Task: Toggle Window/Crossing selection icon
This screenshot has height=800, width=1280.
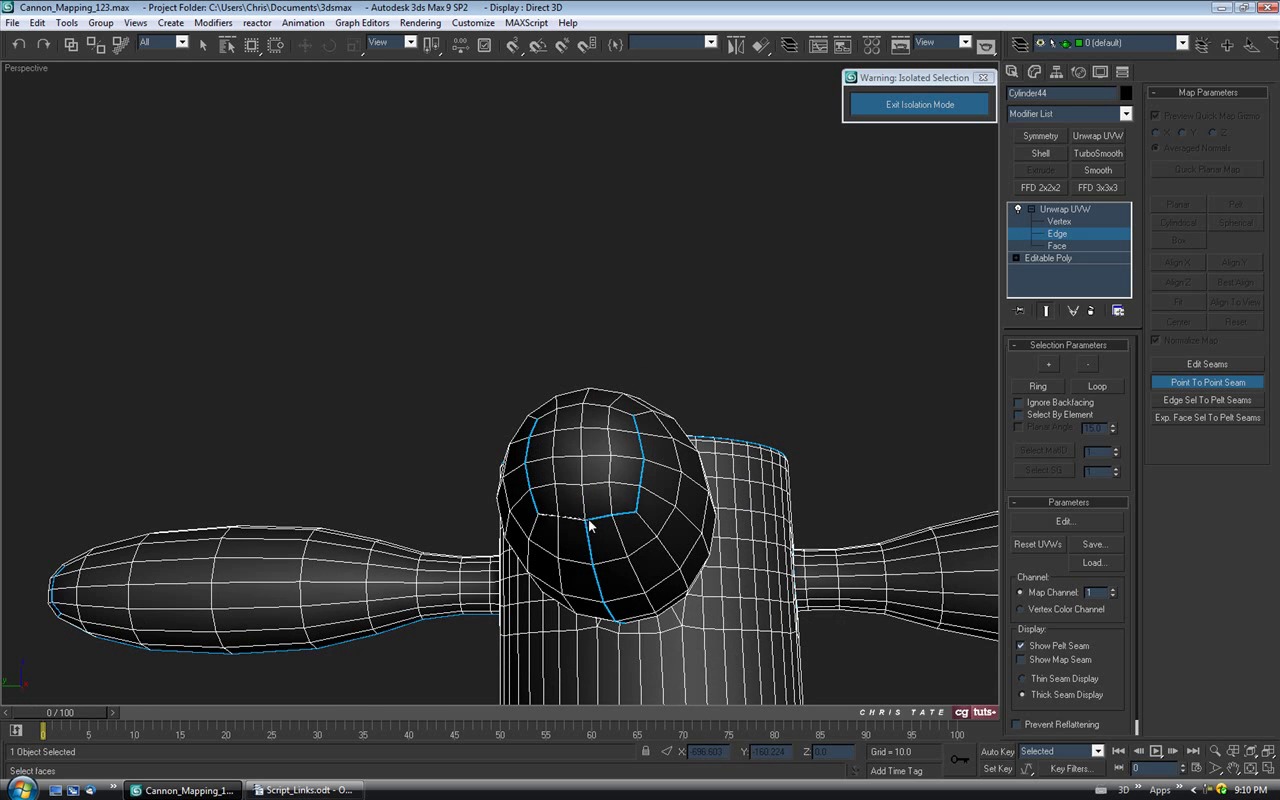Action: click(x=275, y=45)
